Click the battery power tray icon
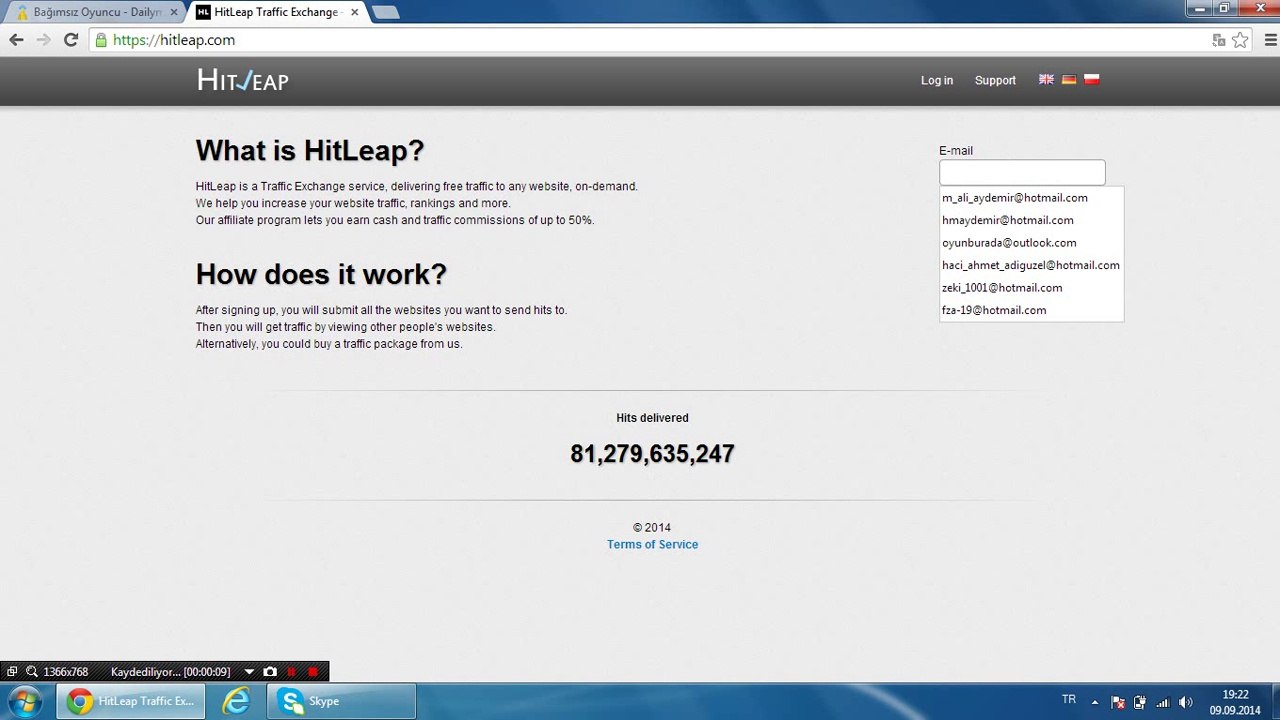The width and height of the screenshot is (1280, 720). click(x=1140, y=702)
